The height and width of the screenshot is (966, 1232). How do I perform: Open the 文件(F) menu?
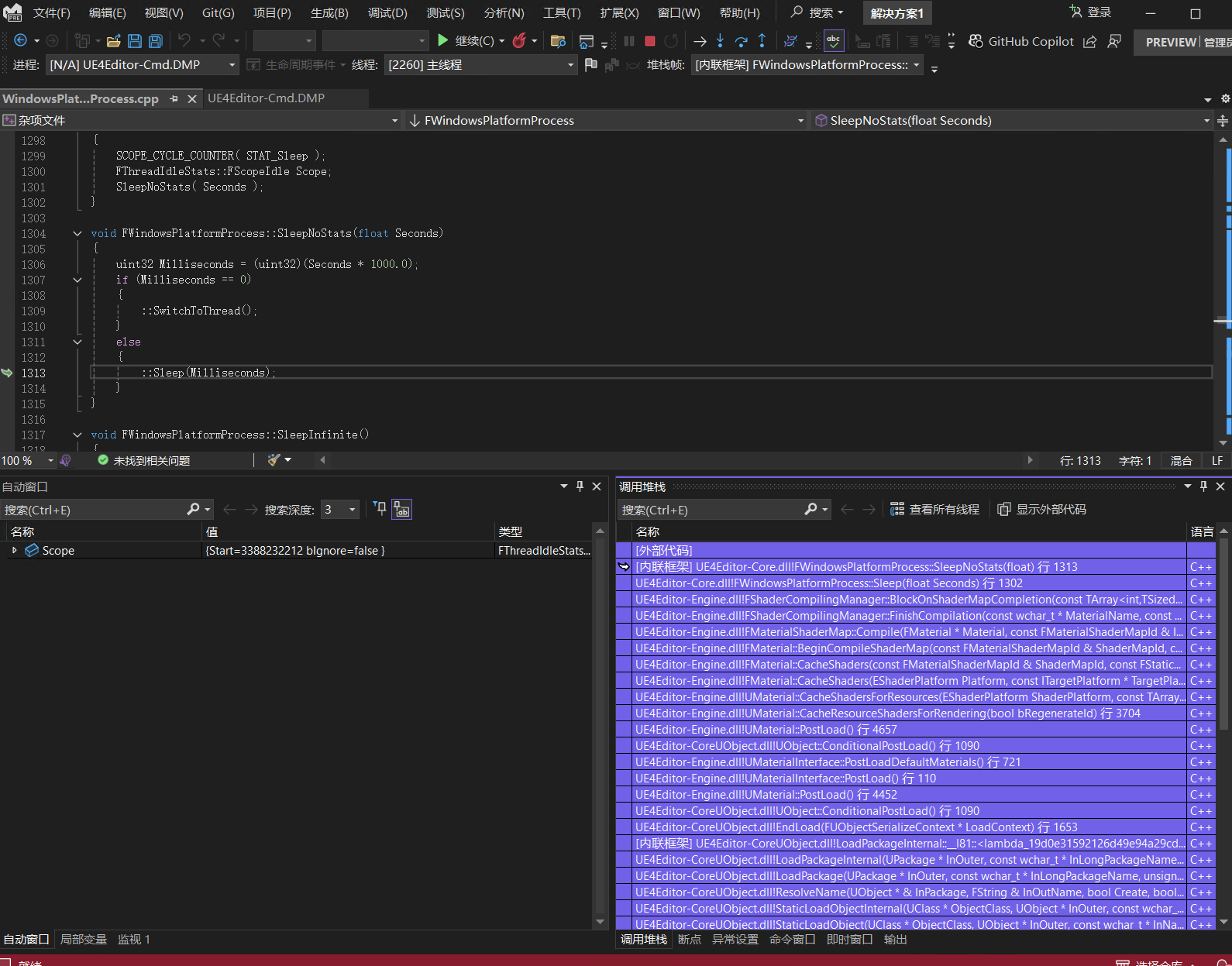[x=51, y=13]
